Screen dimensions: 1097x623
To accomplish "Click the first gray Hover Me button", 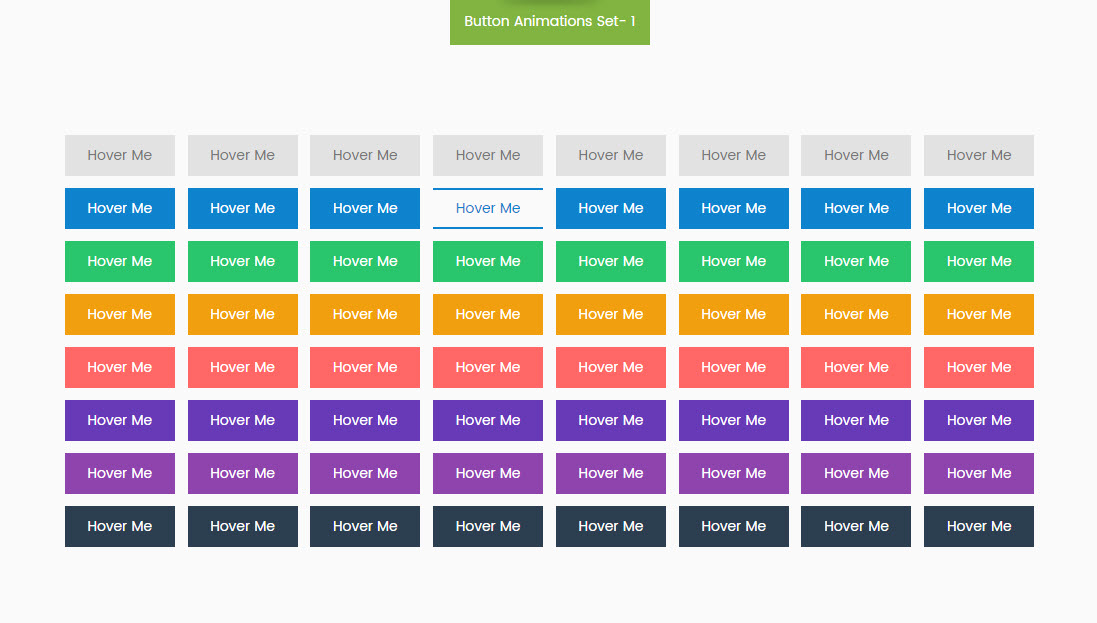I will (120, 155).
